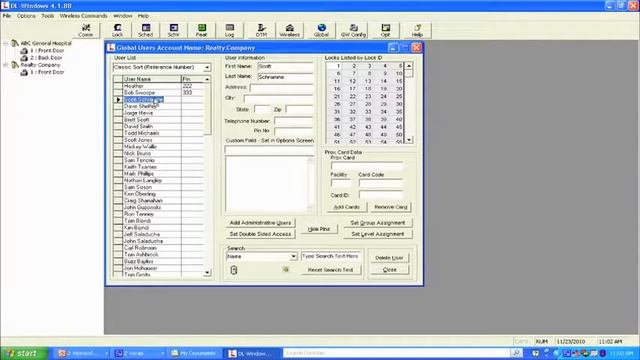Select ABC General Hospital account in tree
The width and height of the screenshot is (640, 360).
pyautogui.click(x=46, y=43)
